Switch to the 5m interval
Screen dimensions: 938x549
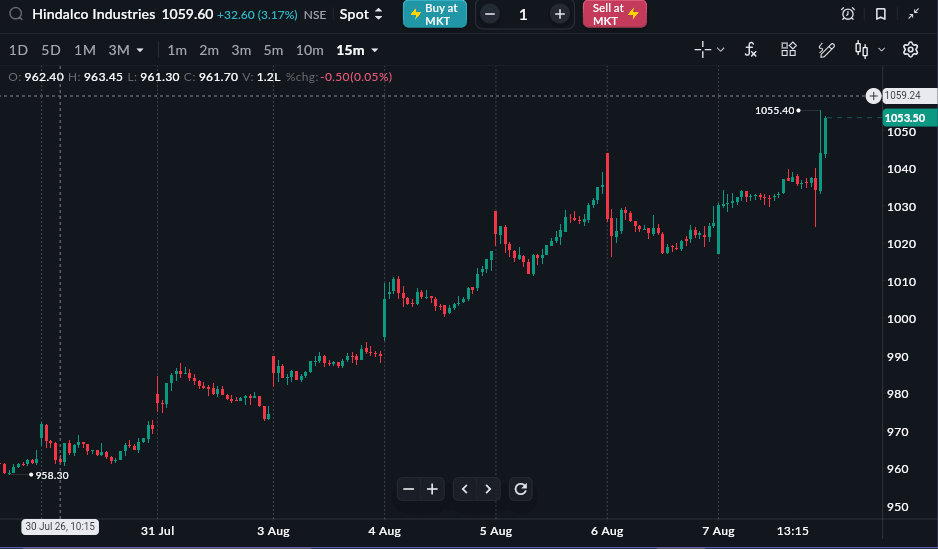tap(273, 50)
